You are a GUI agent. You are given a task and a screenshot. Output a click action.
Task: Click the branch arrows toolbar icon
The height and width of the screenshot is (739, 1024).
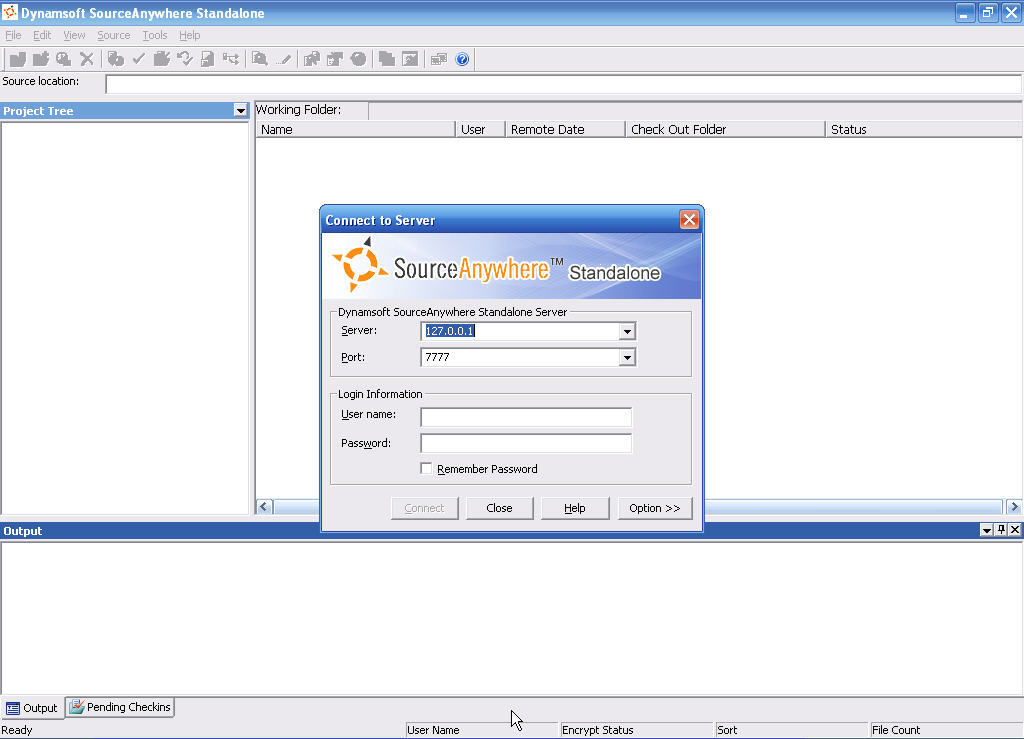pyautogui.click(x=231, y=59)
